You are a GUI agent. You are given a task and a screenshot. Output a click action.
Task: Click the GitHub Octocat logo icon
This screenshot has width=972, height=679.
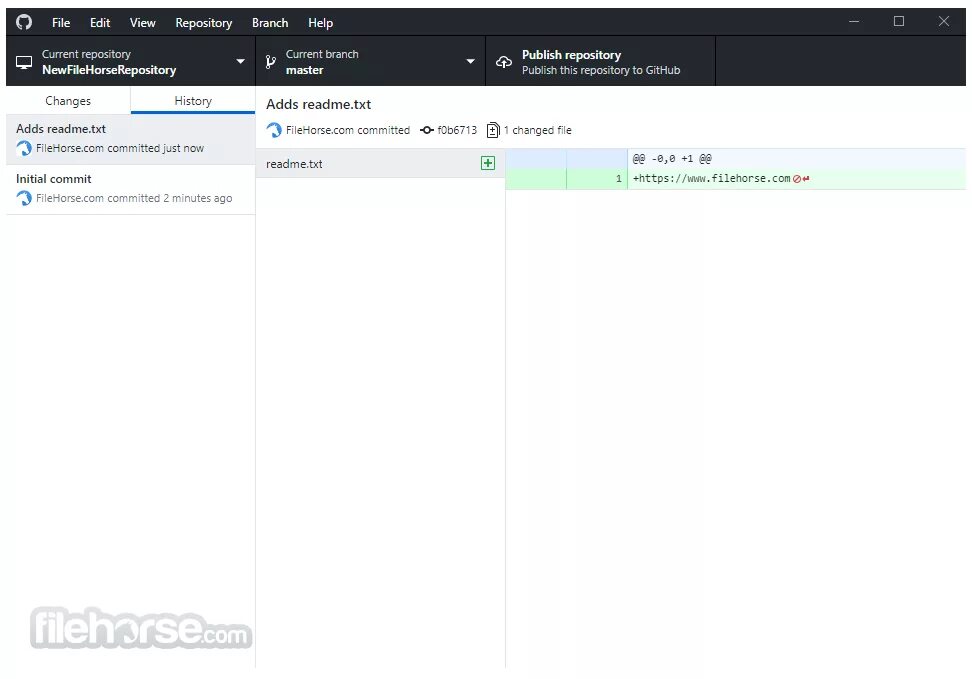(x=24, y=22)
